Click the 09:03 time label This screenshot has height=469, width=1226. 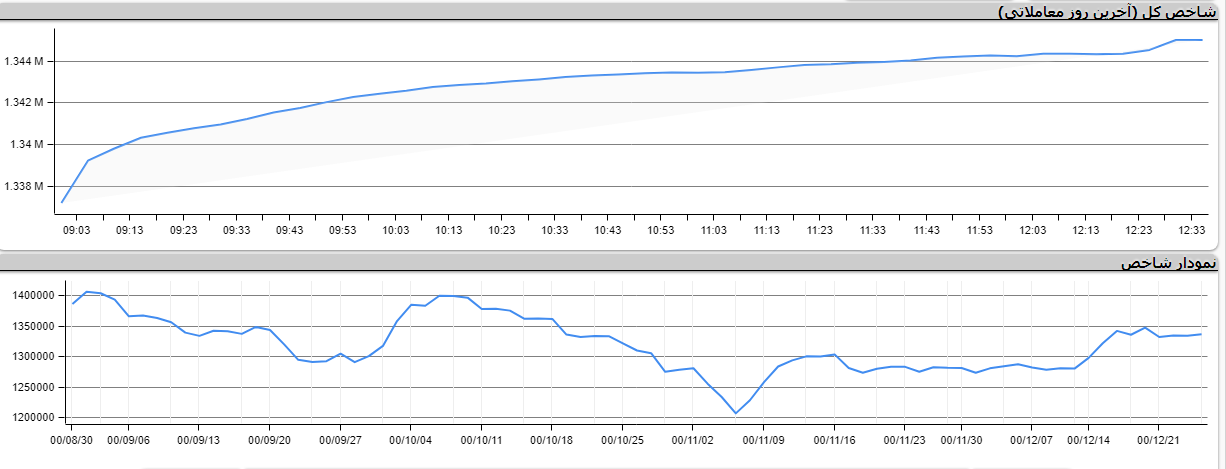76,230
